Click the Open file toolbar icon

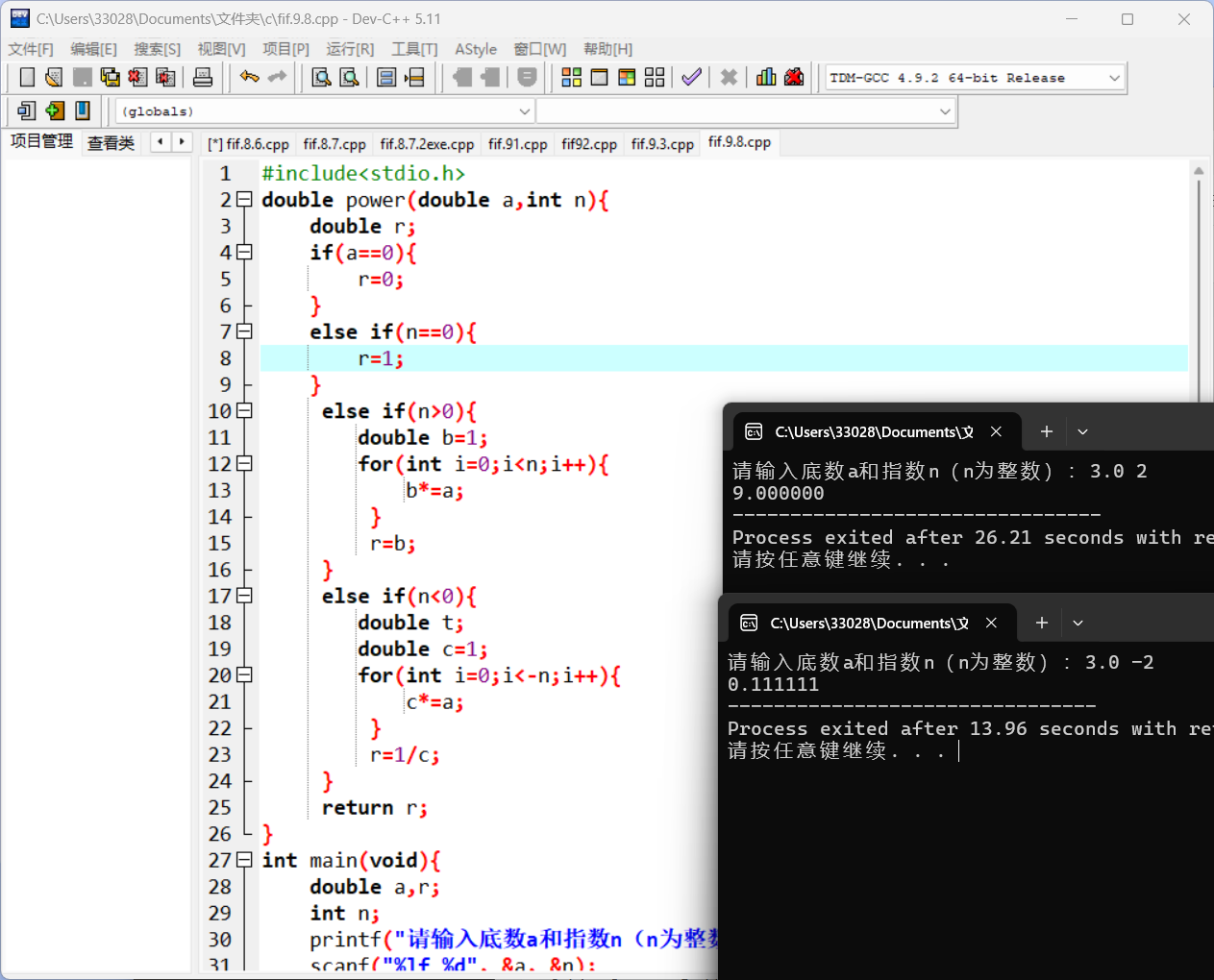(54, 77)
